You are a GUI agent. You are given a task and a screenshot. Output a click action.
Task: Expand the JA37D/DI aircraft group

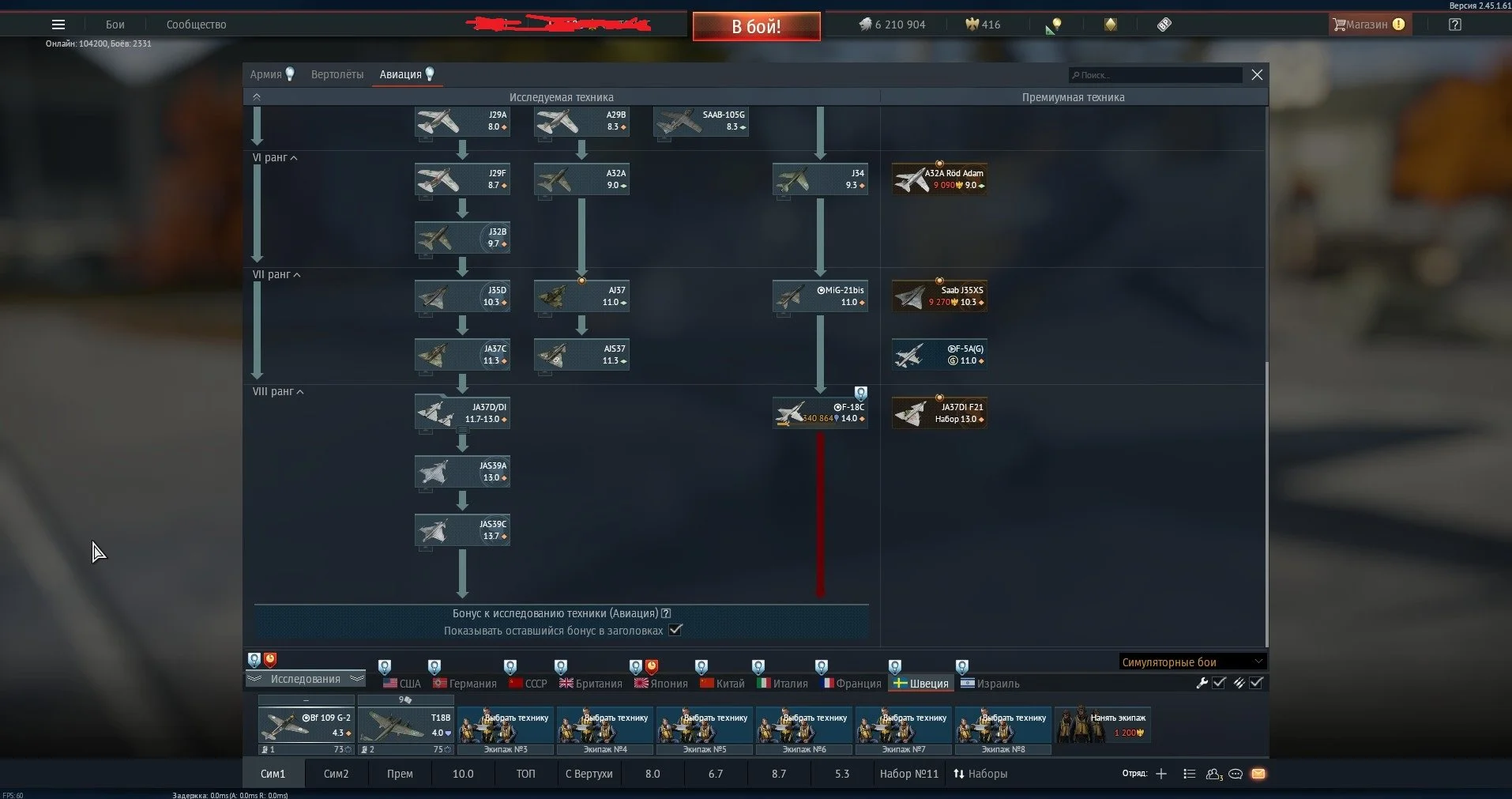coord(462,413)
